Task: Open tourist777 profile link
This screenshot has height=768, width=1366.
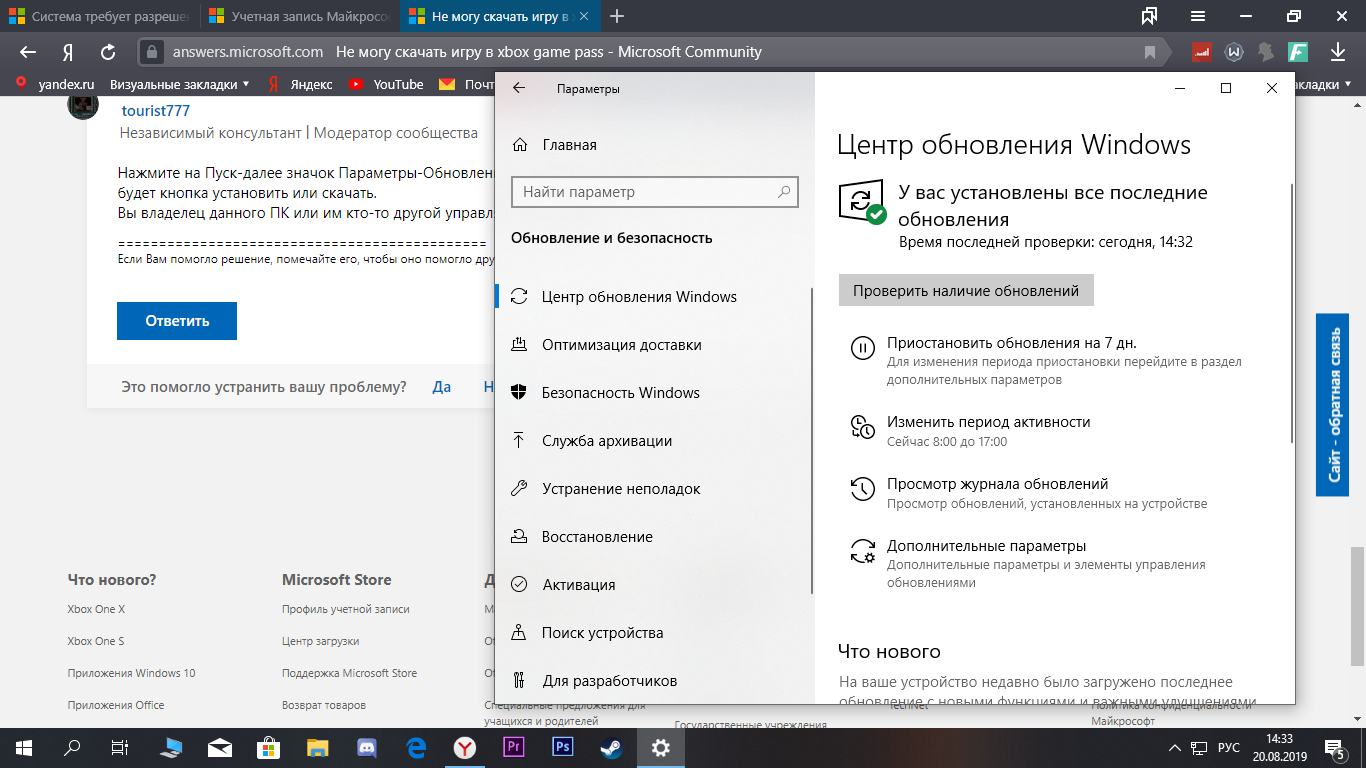Action: 155,110
